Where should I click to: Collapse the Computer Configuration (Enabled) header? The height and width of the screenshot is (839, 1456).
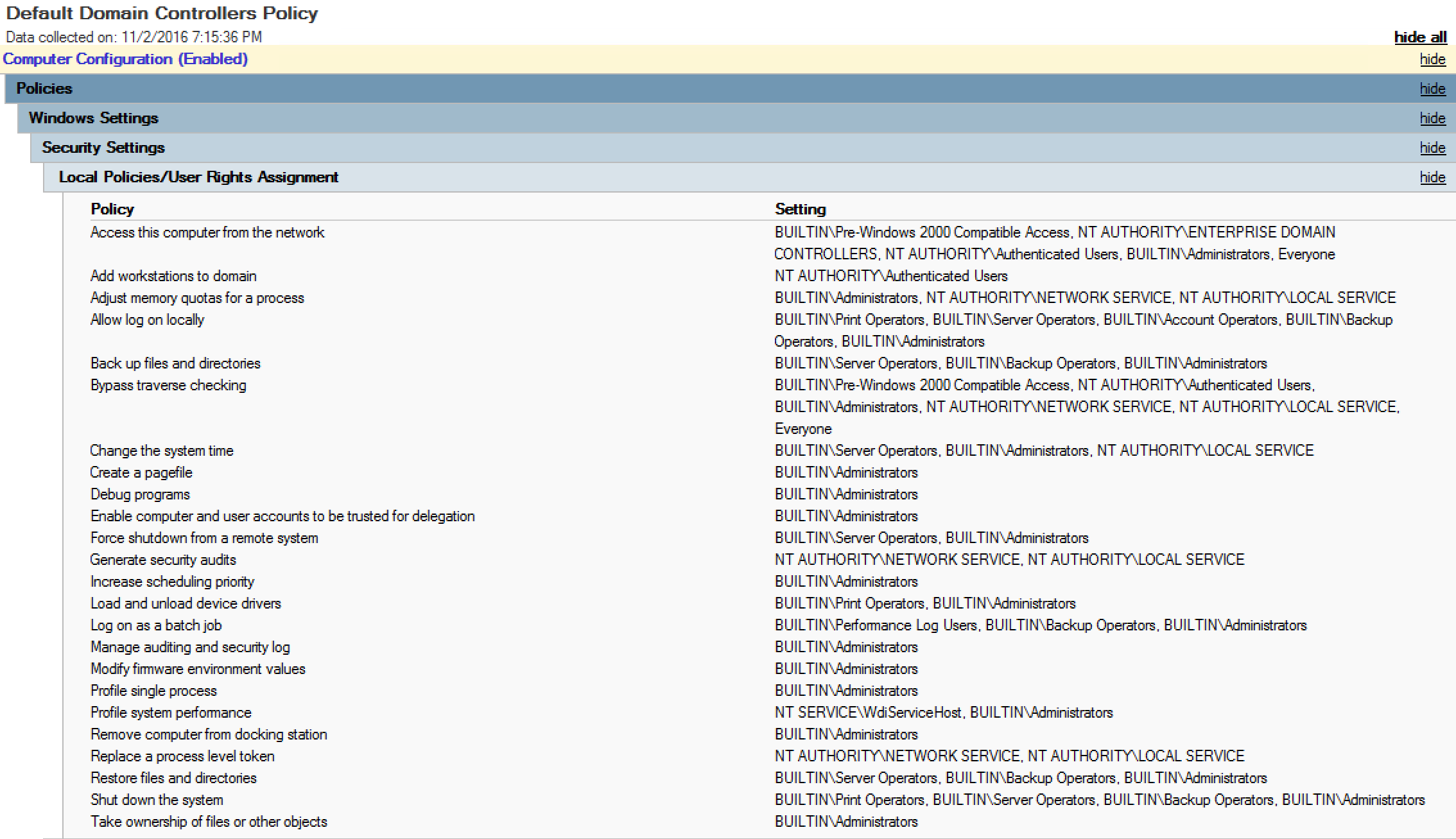pos(125,59)
